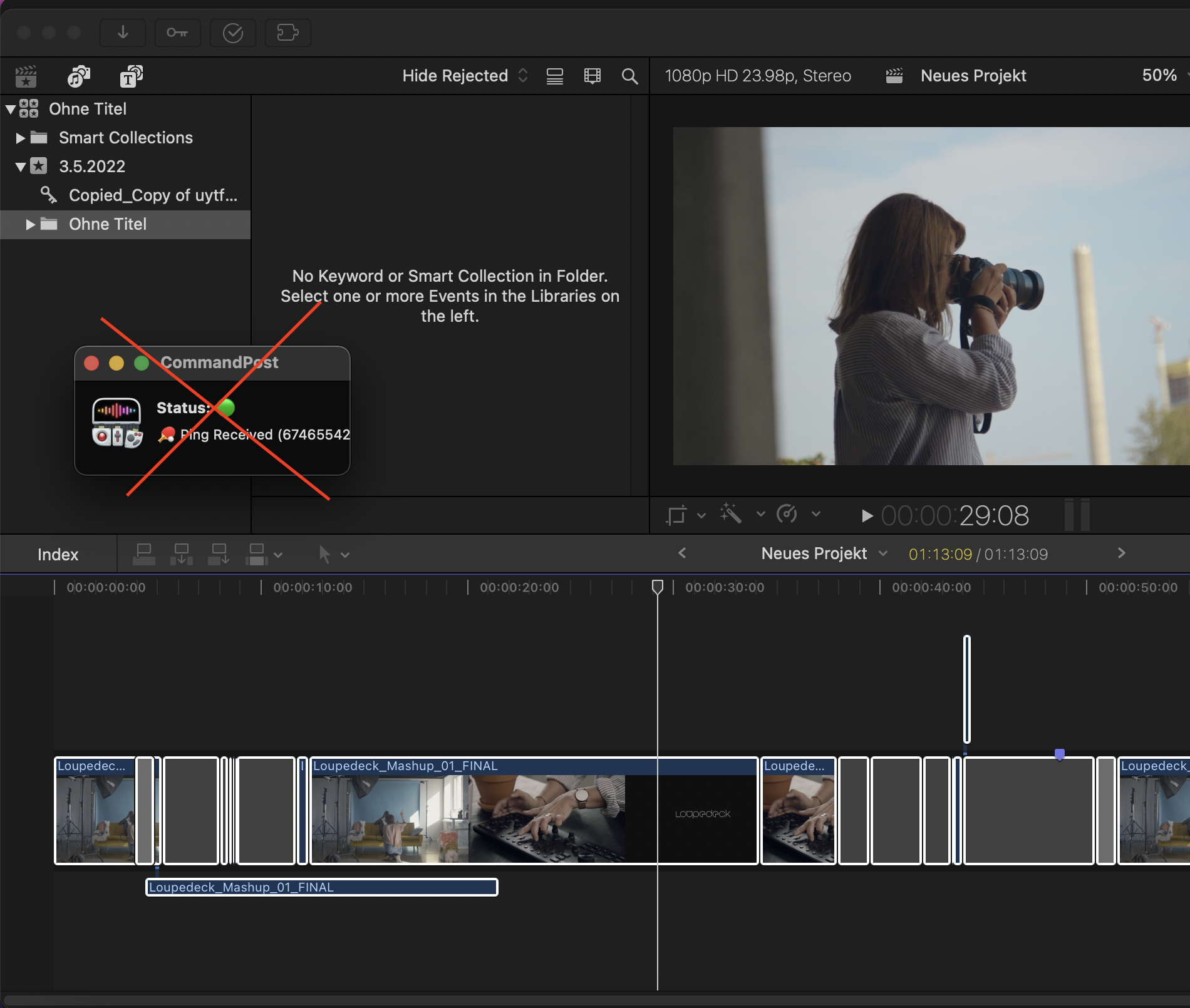Image resolution: width=1190 pixels, height=1008 pixels.
Task: Click the viewer video preview
Action: coord(931,296)
